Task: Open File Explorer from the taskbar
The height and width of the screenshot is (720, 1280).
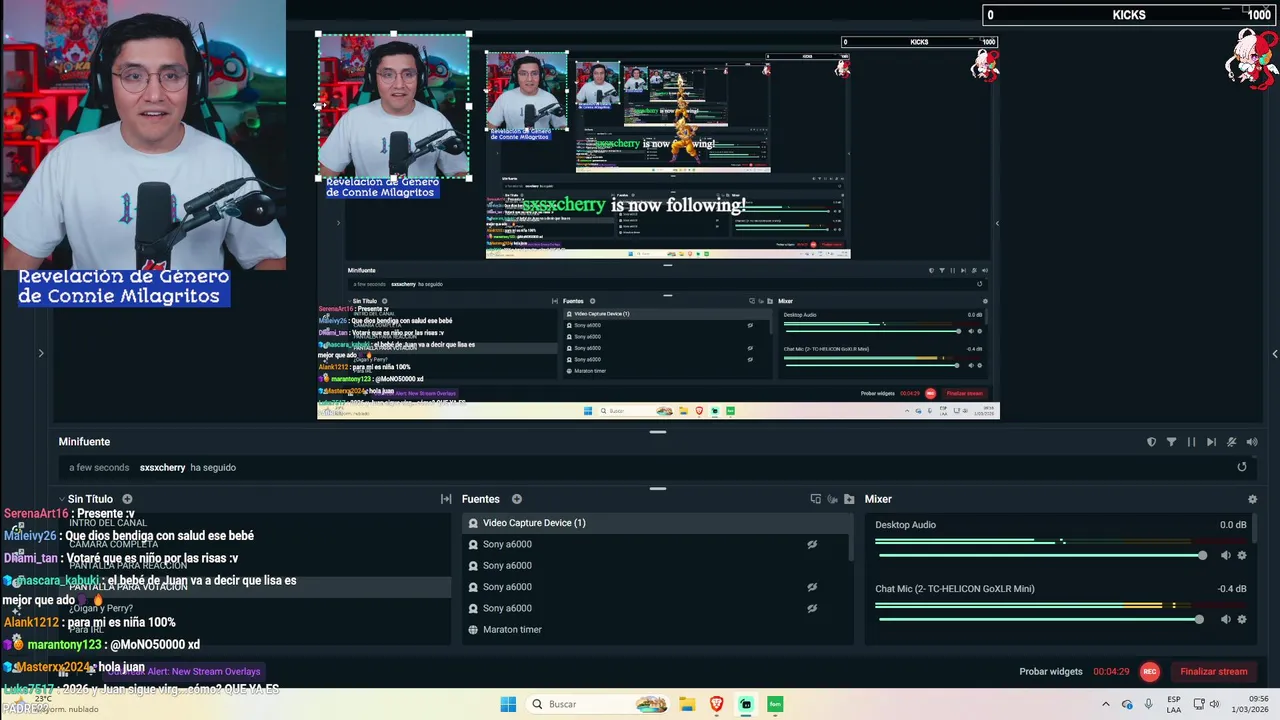Action: tap(687, 704)
